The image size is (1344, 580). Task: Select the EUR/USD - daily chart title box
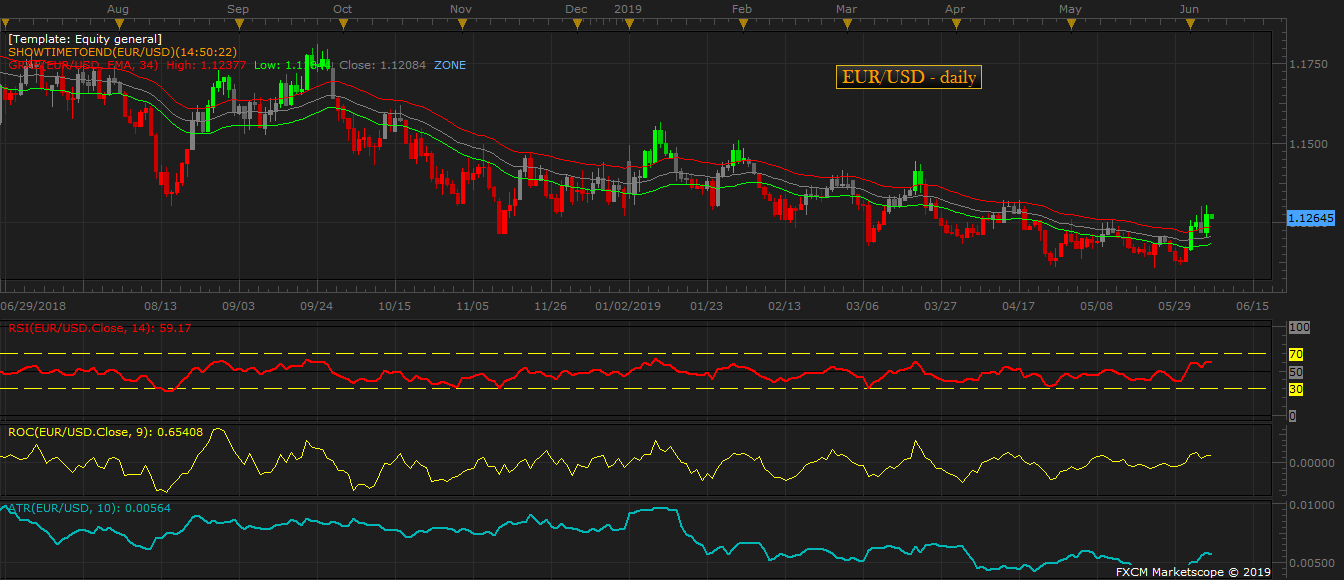point(908,77)
